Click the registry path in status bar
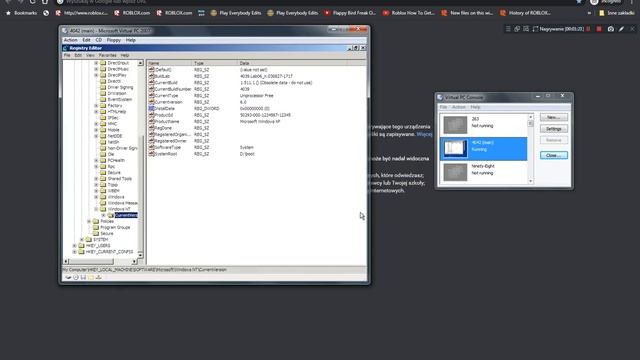 coord(145,270)
